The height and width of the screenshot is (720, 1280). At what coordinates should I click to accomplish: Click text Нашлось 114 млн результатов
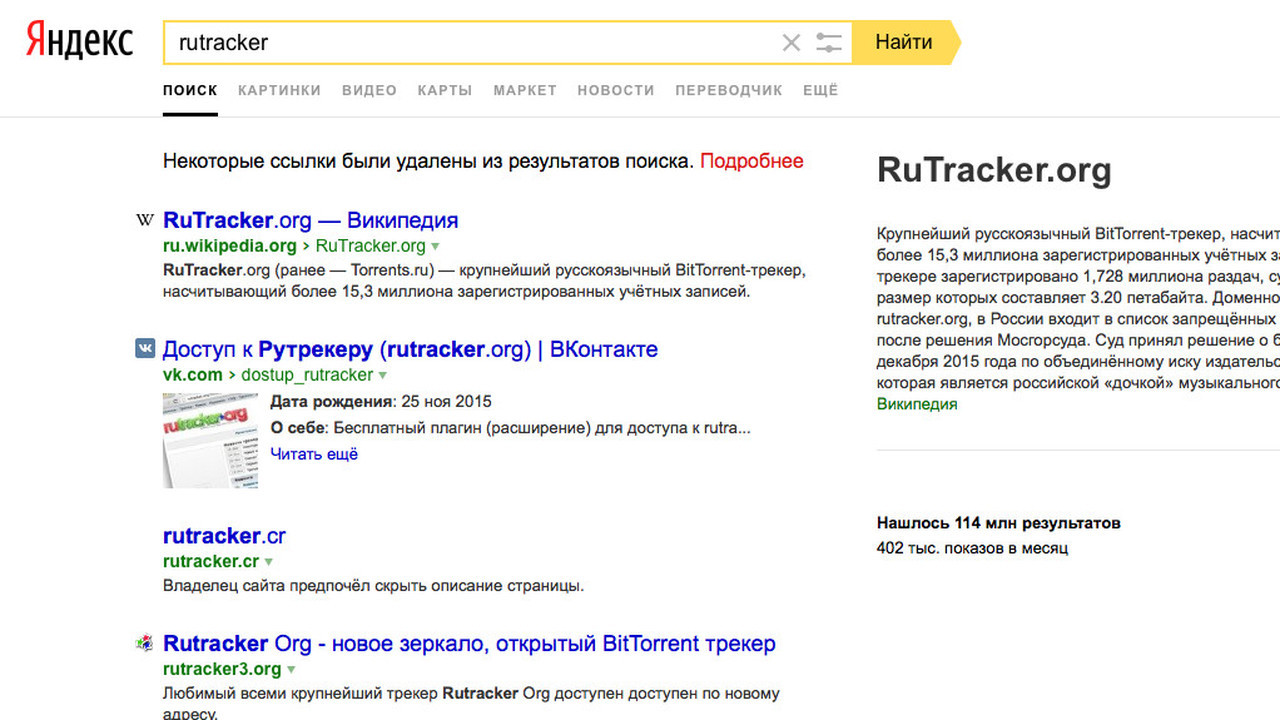pyautogui.click(x=999, y=523)
